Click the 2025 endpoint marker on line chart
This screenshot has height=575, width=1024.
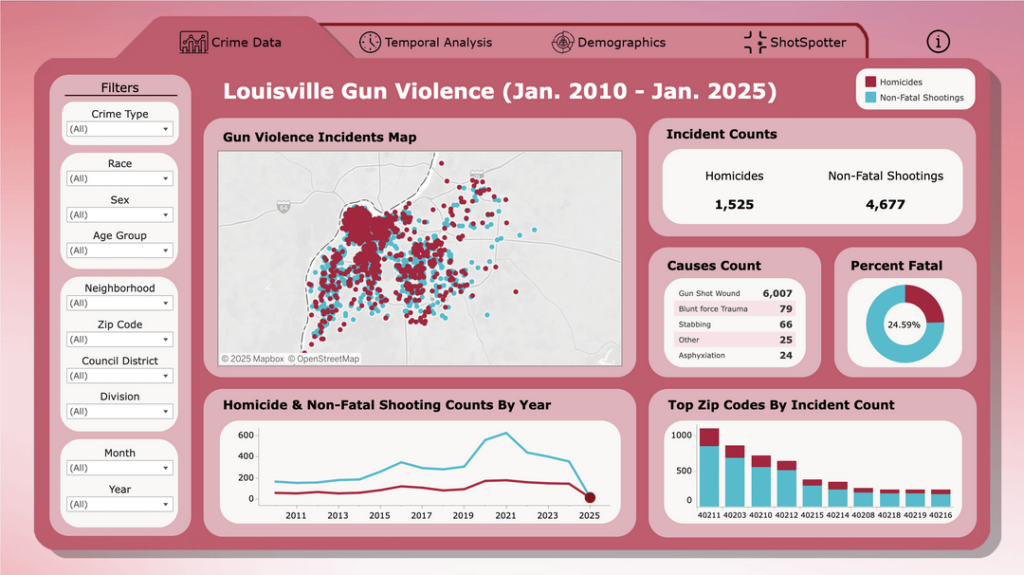click(590, 498)
